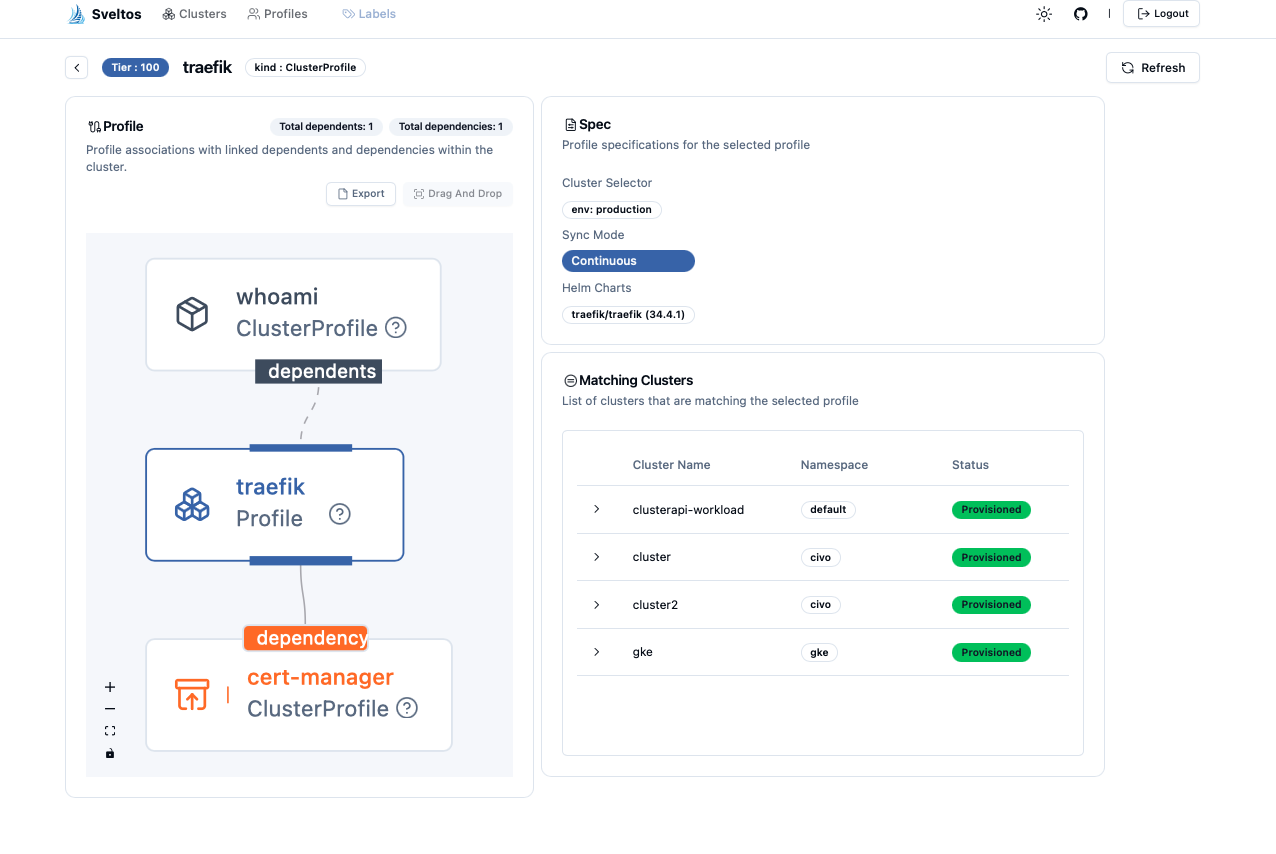Click the clusterapi-workload cluster name

688,510
